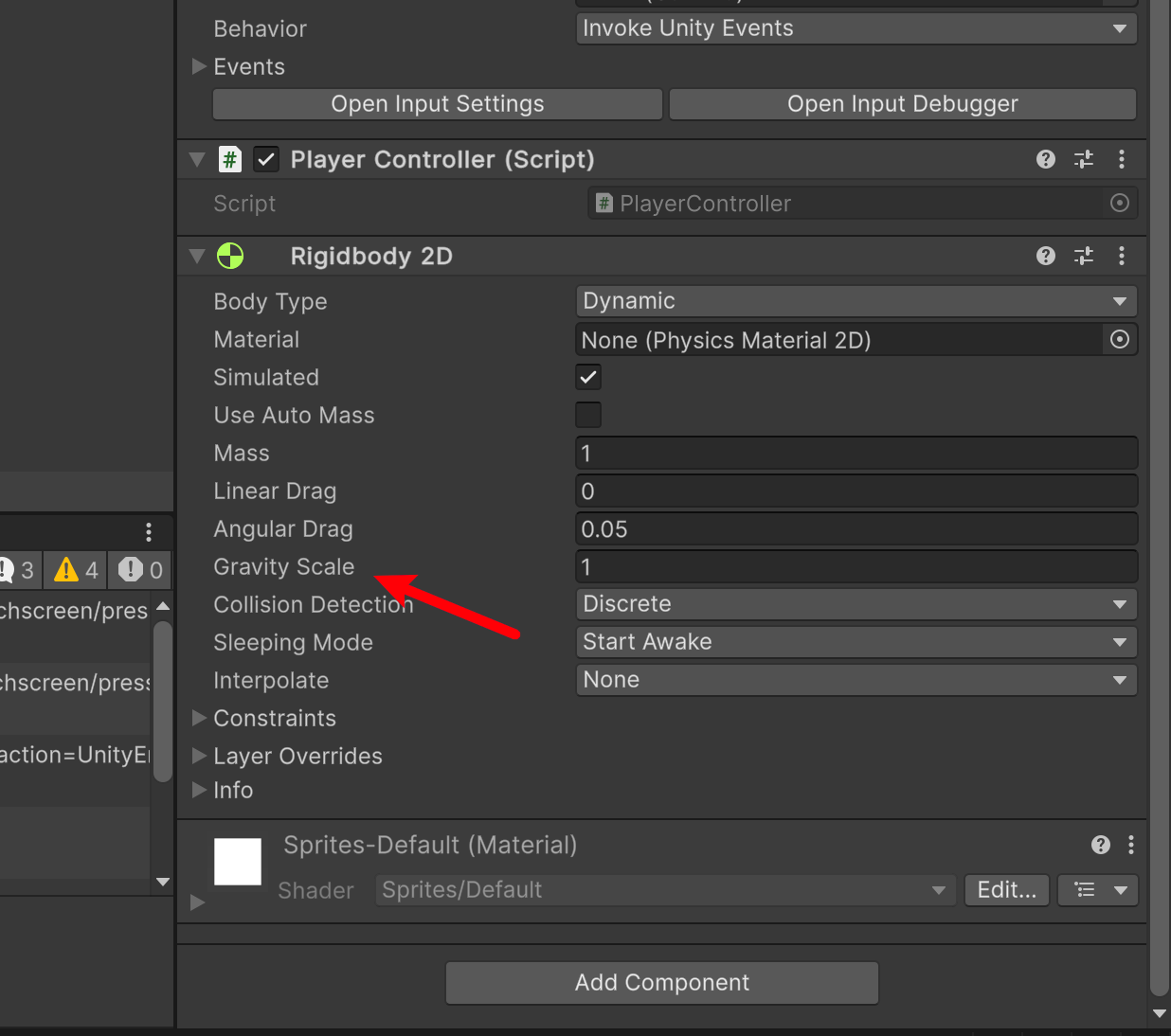Screen dimensions: 1171x1036
Task: Click the Linear Drag label
Action: 275,491
